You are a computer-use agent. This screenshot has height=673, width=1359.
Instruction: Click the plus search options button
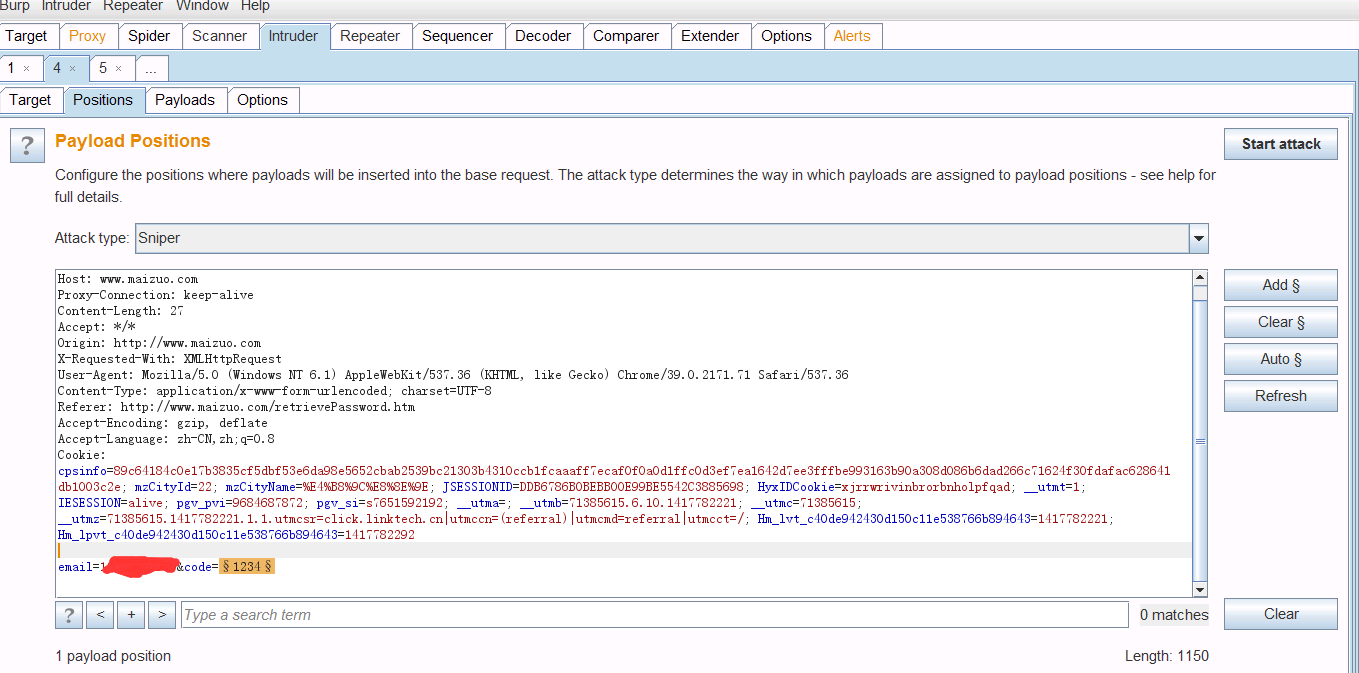pyautogui.click(x=131, y=614)
